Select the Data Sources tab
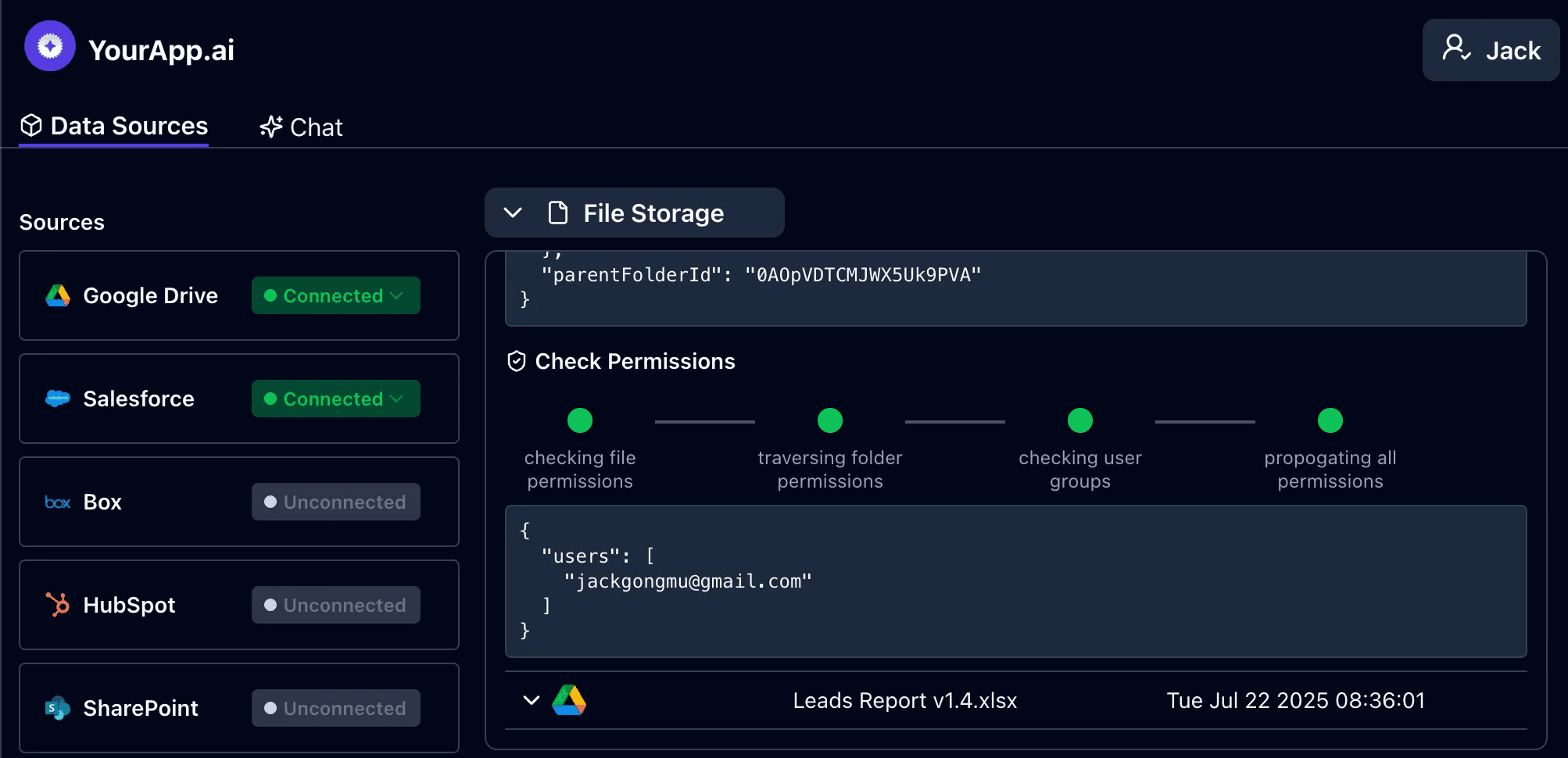1568x758 pixels. (x=114, y=126)
